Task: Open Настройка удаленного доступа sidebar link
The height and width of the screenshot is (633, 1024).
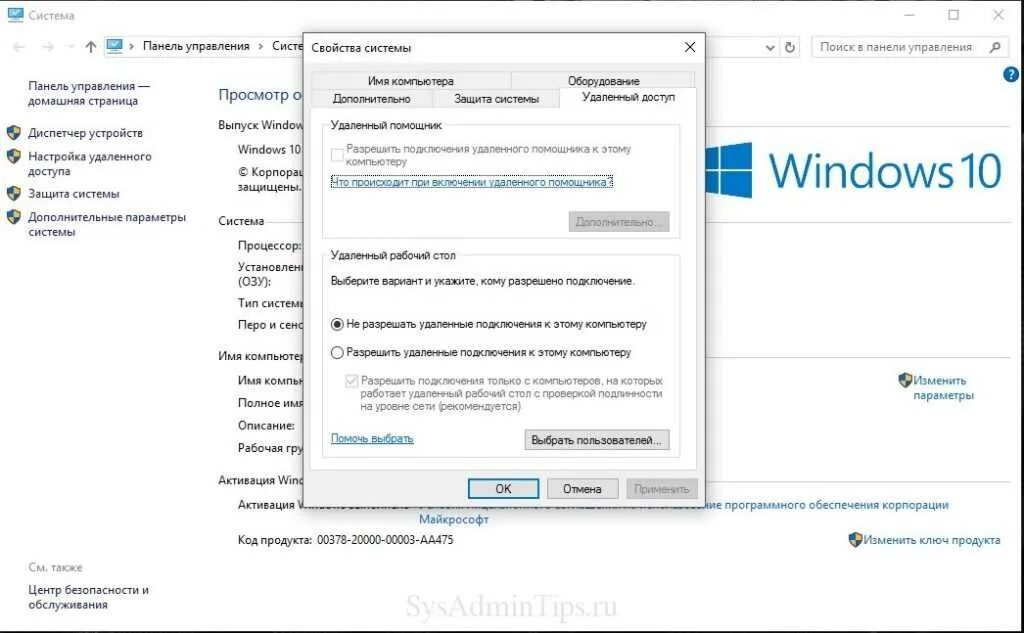Action: pos(89,163)
